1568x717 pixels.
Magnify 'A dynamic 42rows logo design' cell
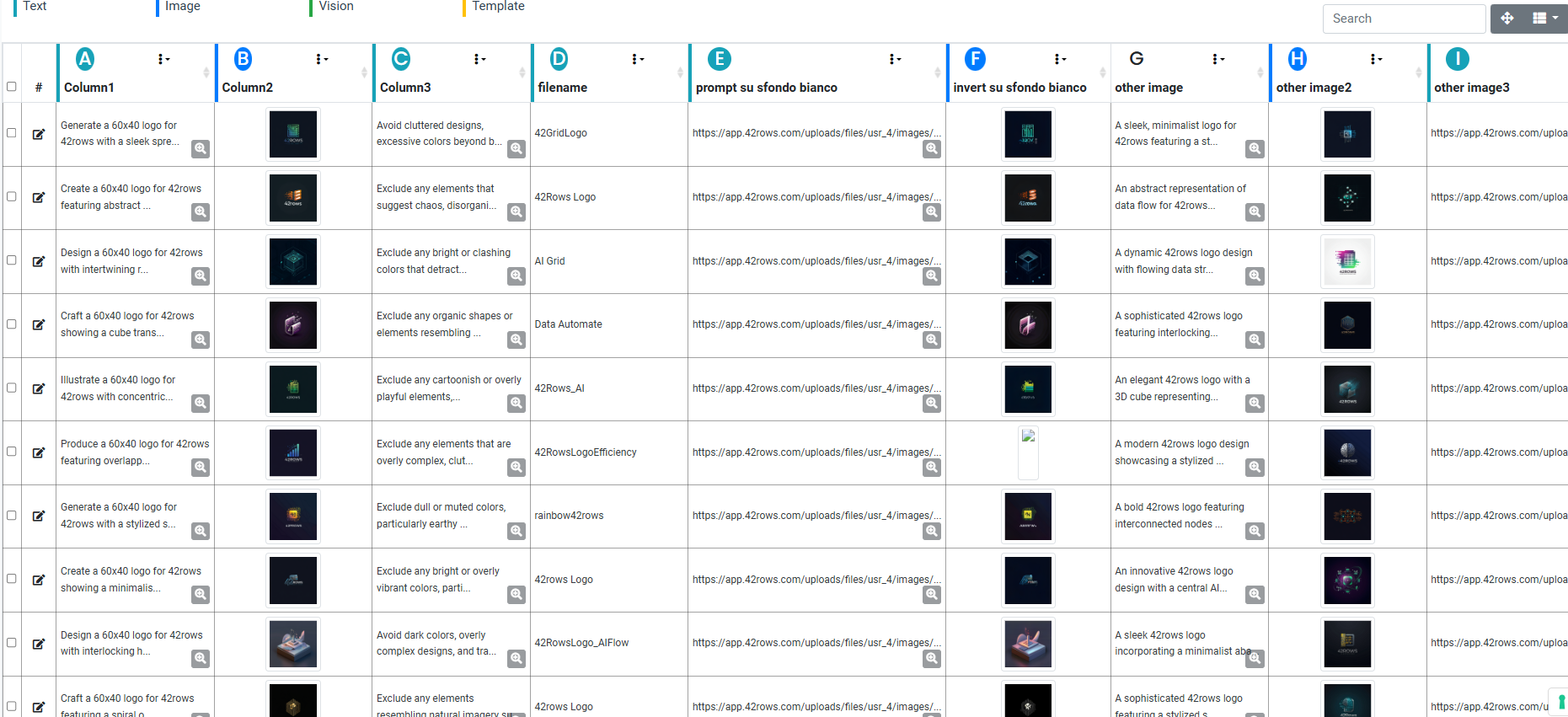tap(1255, 276)
